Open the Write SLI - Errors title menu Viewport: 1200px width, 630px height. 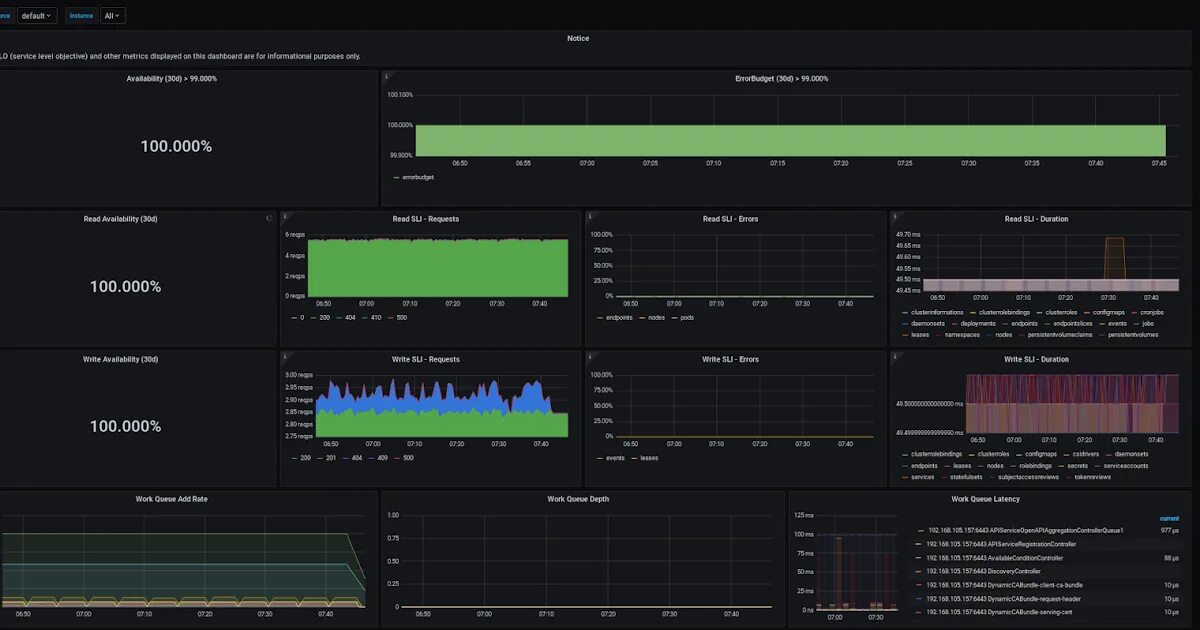tap(731, 358)
